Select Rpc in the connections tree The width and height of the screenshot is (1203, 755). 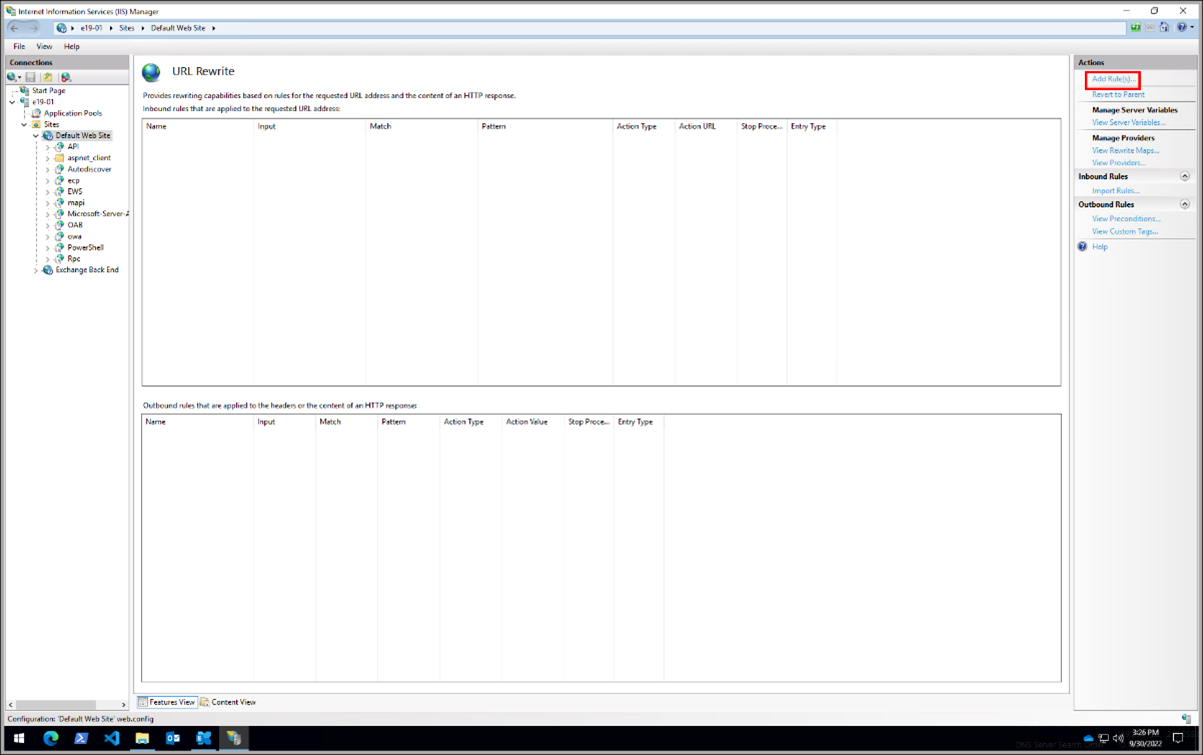(x=73, y=258)
